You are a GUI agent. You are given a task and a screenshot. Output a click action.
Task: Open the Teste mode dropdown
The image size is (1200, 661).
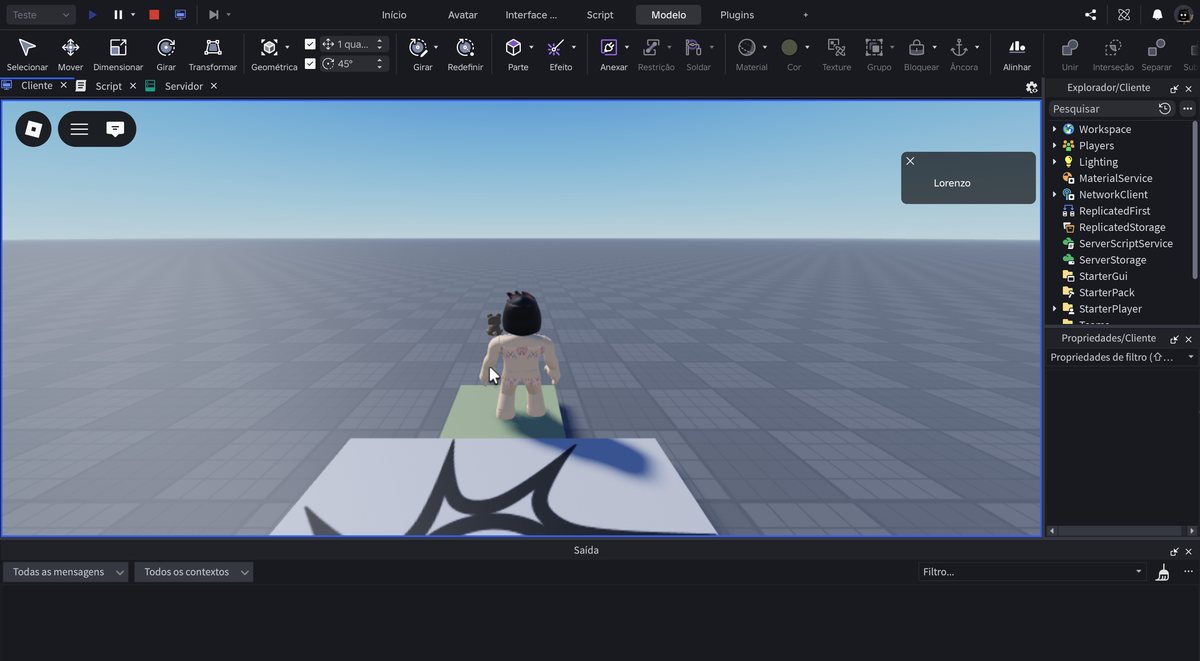40,15
